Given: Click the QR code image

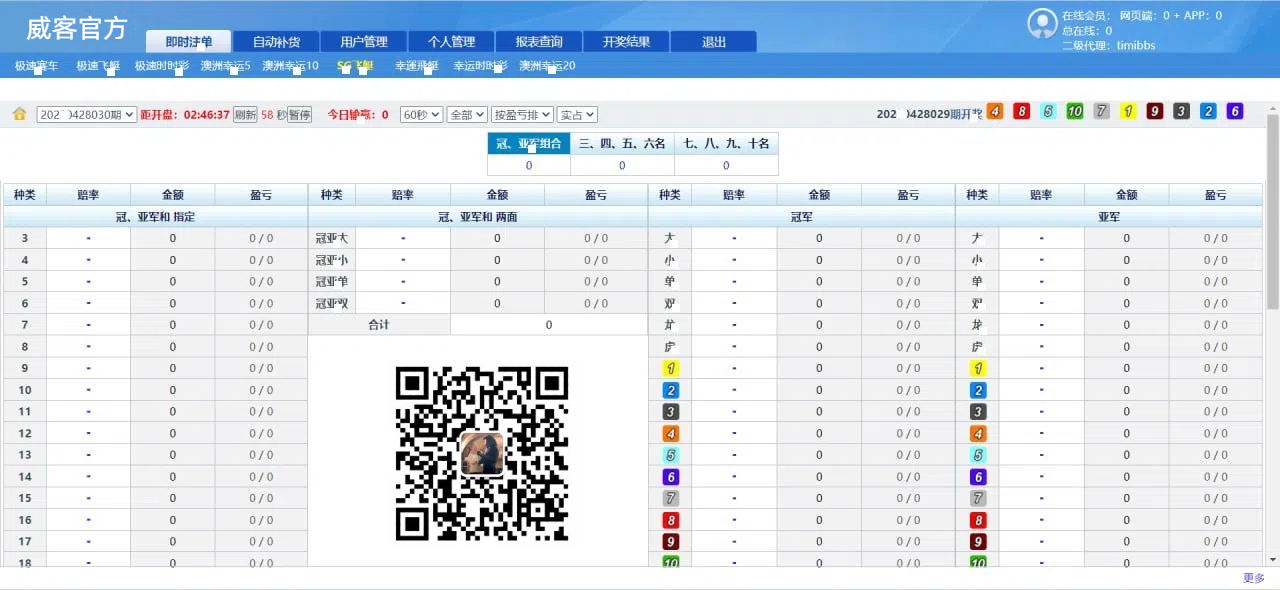Looking at the screenshot, I should (482, 454).
